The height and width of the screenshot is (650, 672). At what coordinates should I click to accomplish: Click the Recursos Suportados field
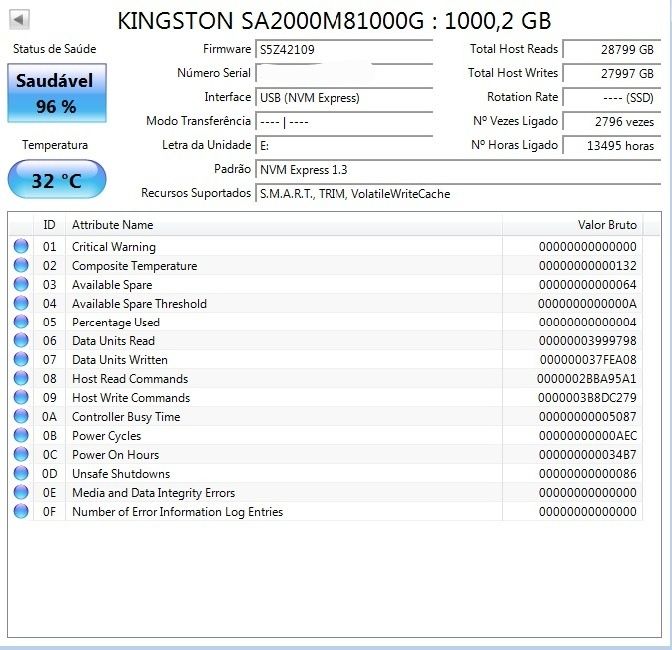click(x=458, y=194)
